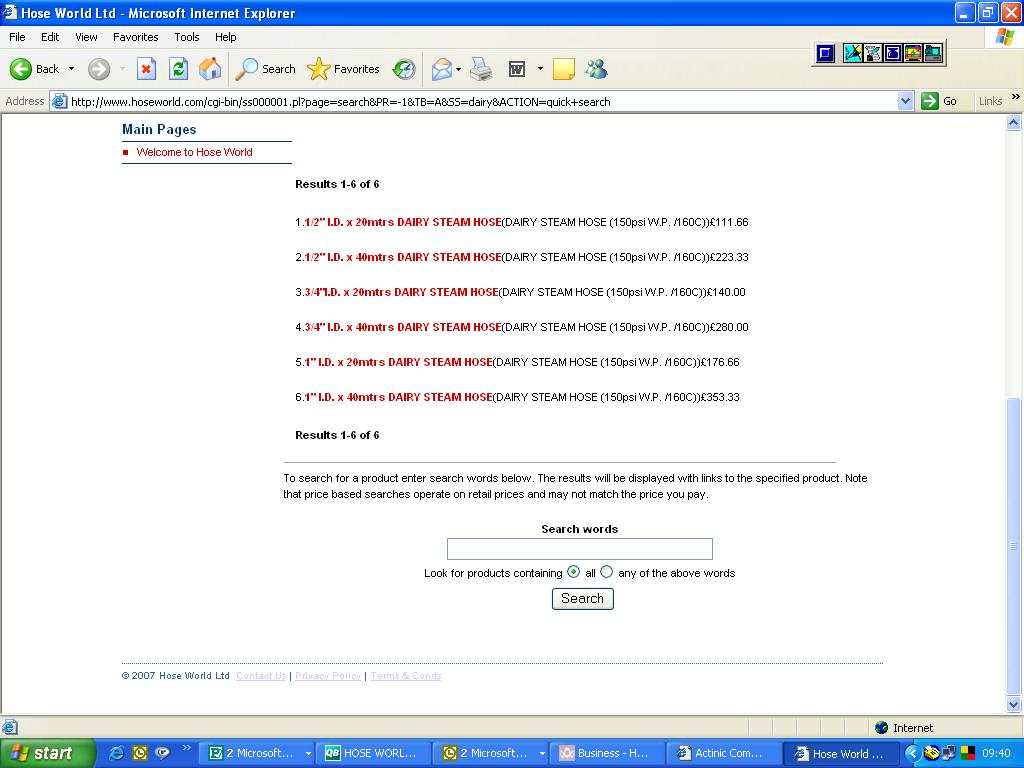Open the 3/4" I.D. x 20mtrs hose result
This screenshot has height=768, width=1024.
point(400,292)
